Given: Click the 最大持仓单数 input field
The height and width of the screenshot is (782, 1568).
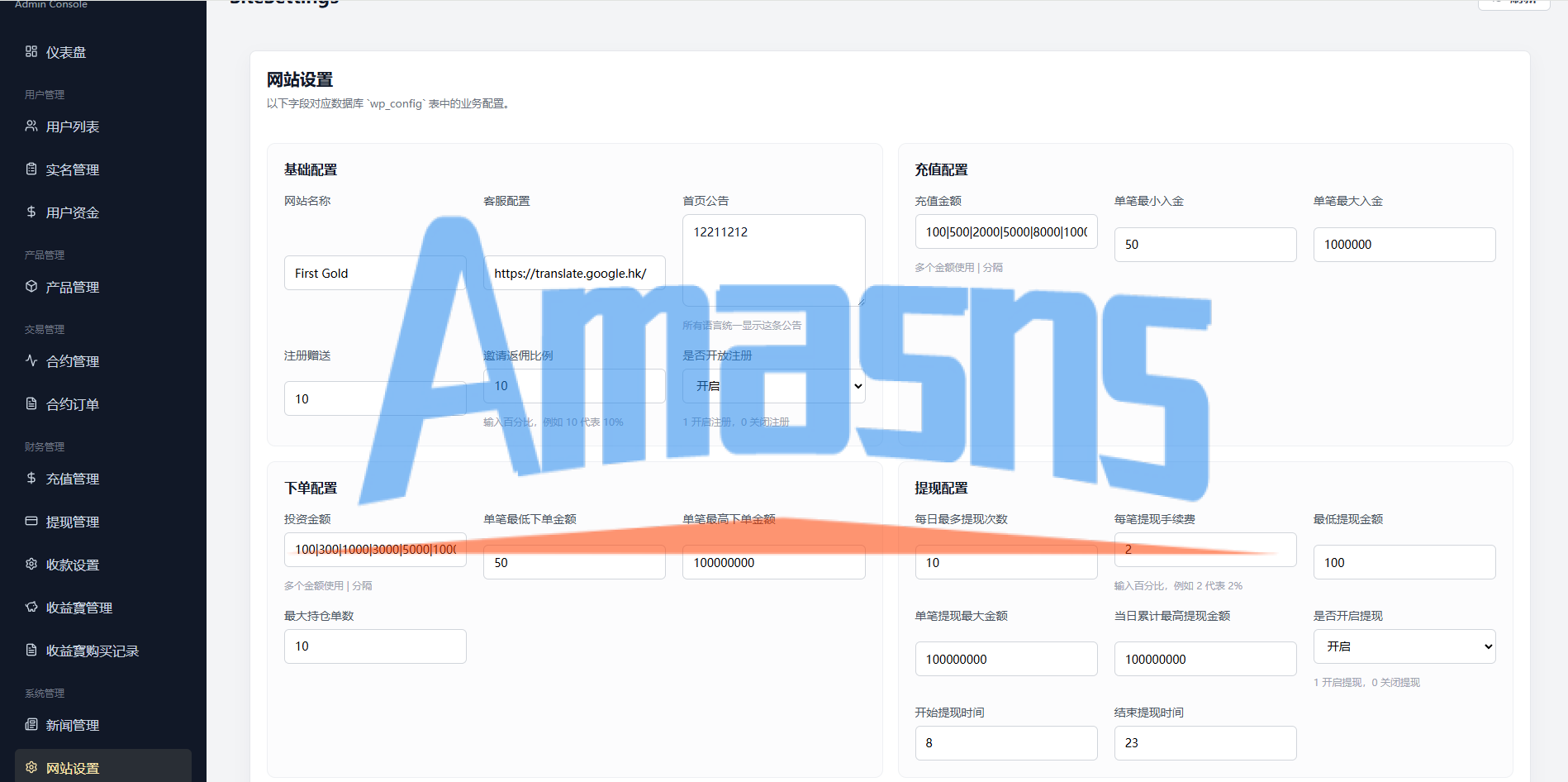Looking at the screenshot, I should pos(375,646).
